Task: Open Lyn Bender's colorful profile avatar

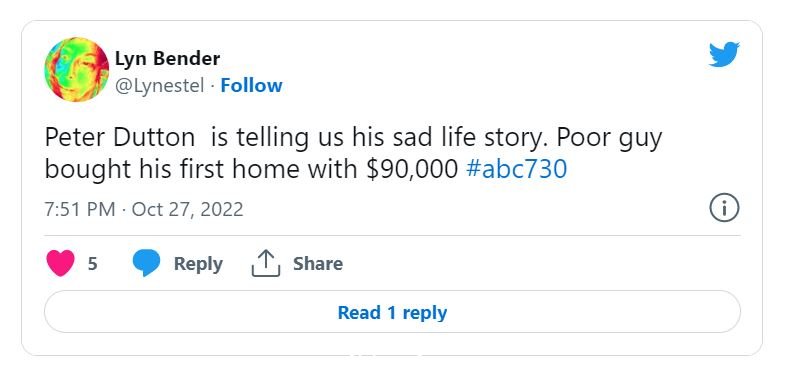Action: pyautogui.click(x=77, y=70)
